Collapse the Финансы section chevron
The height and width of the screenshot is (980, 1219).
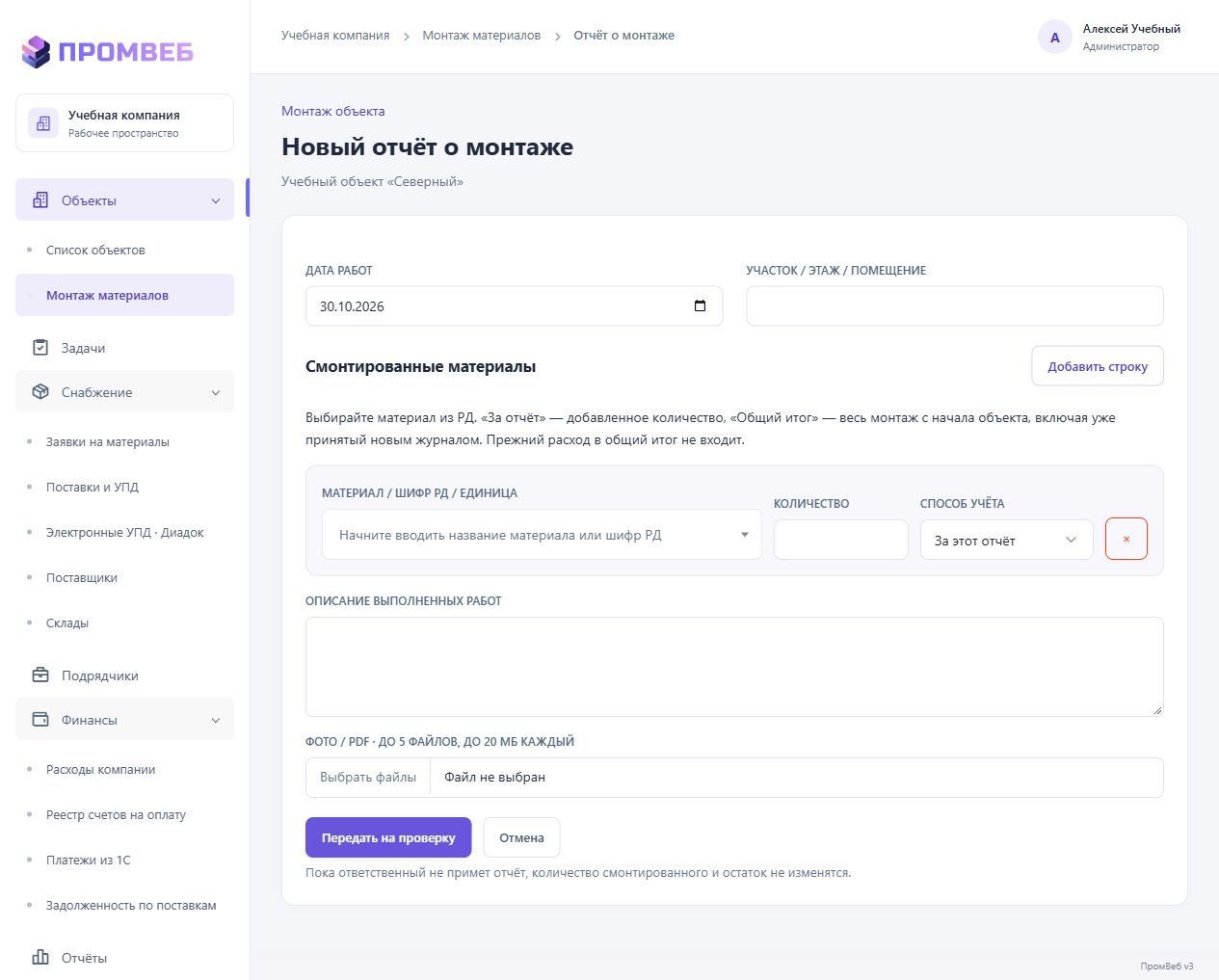coord(216,720)
